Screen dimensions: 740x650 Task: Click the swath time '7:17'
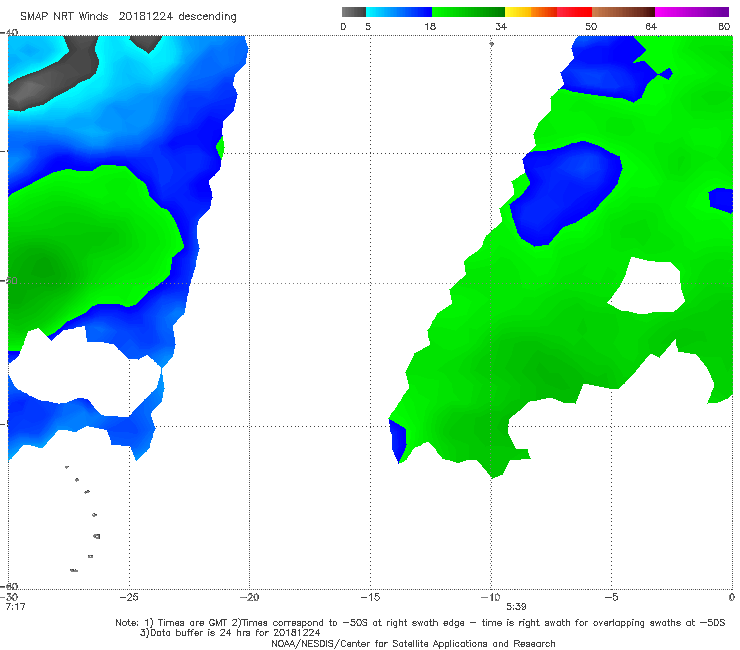coord(15,607)
